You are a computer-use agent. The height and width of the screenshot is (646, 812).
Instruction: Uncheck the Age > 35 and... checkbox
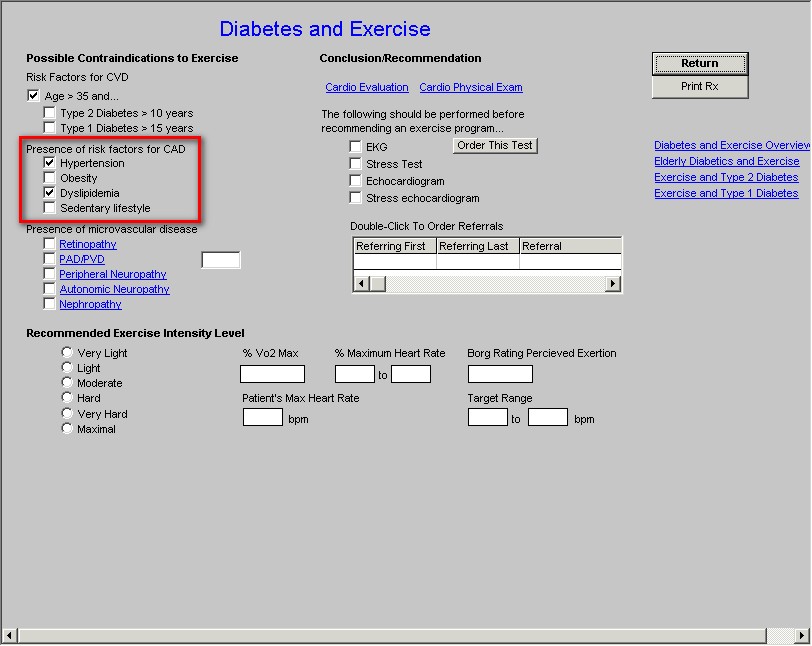pyautogui.click(x=33, y=96)
